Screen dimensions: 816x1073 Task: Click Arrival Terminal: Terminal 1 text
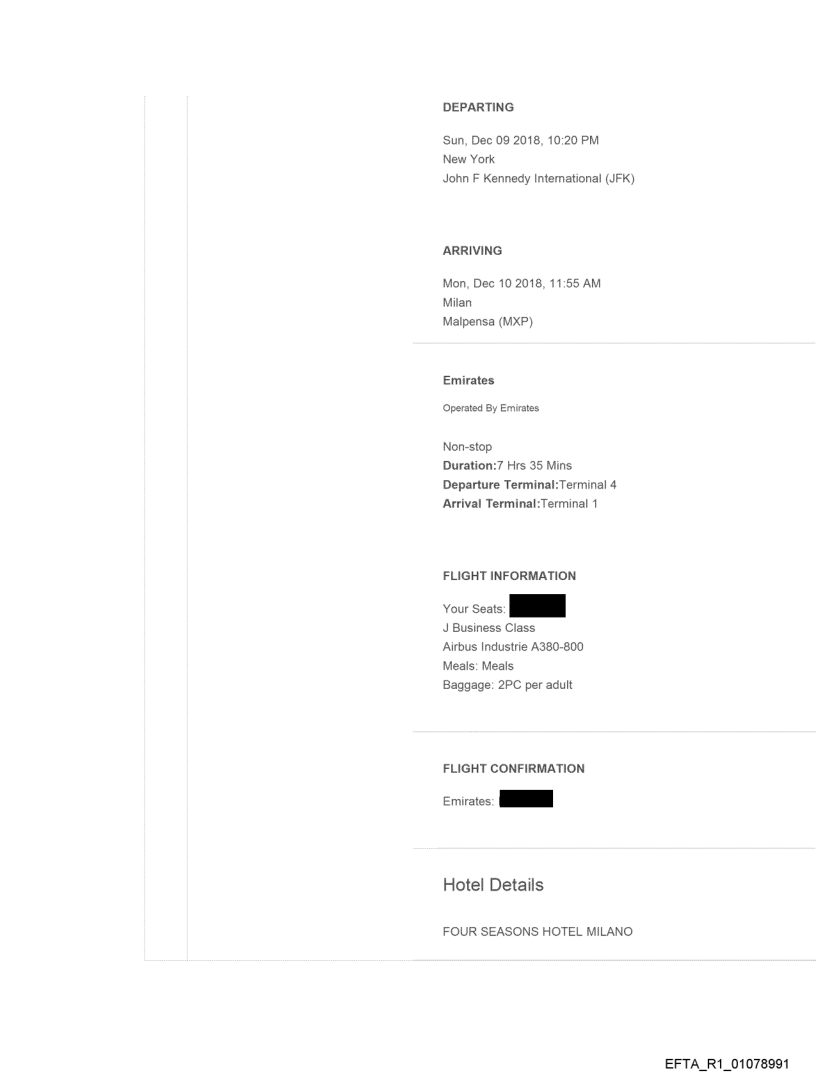click(519, 504)
